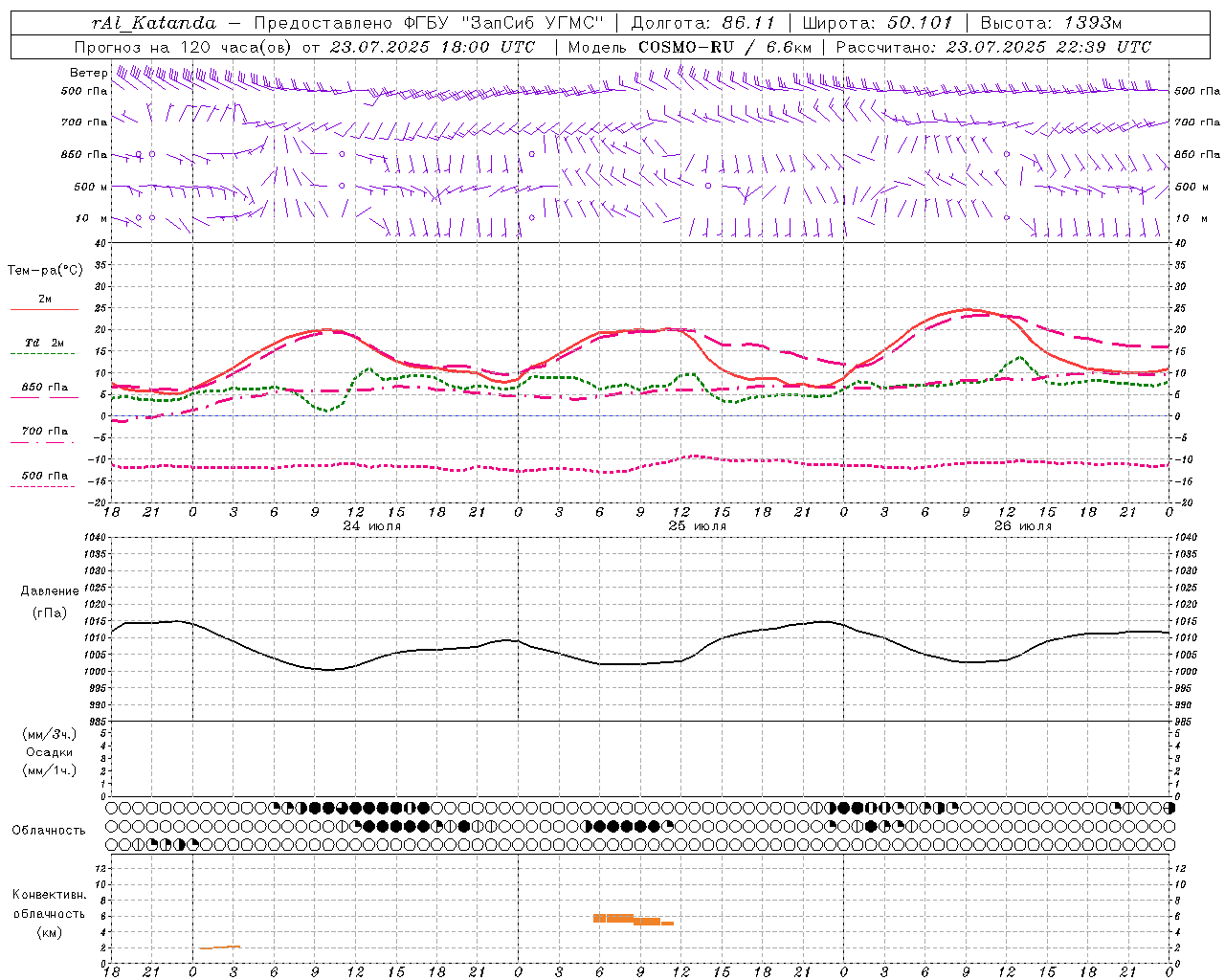Viewport: 1225px width, 980px height.
Task: Click the Долгота: 86.11 value
Action: click(703, 23)
